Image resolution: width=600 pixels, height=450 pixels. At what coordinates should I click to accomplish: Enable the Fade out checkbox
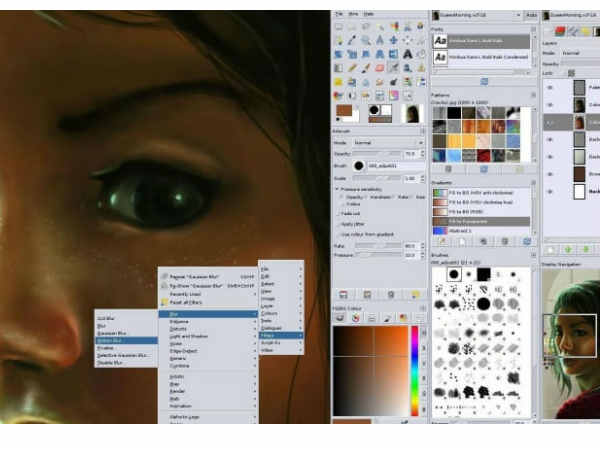338,214
